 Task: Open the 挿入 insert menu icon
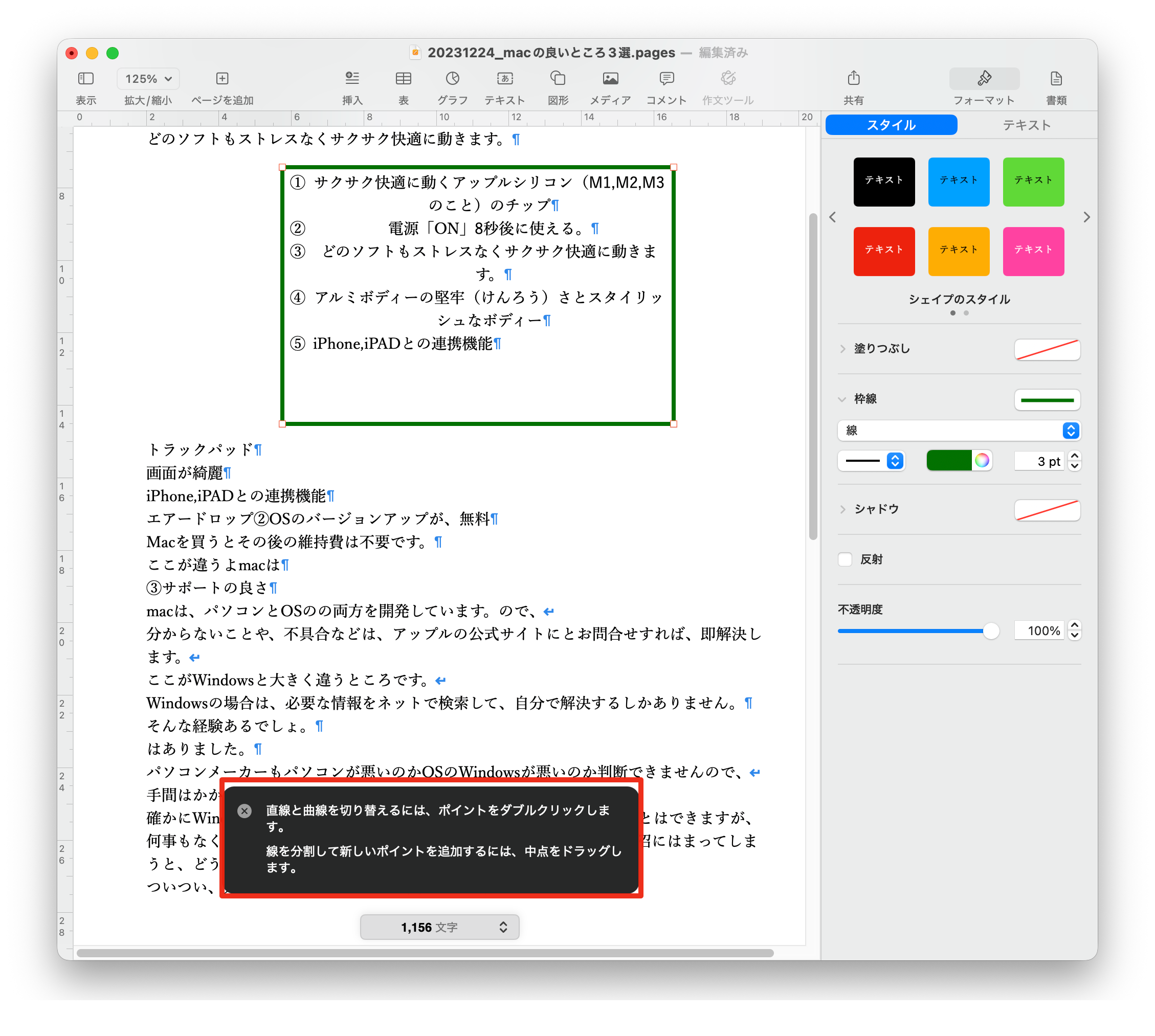(352, 79)
